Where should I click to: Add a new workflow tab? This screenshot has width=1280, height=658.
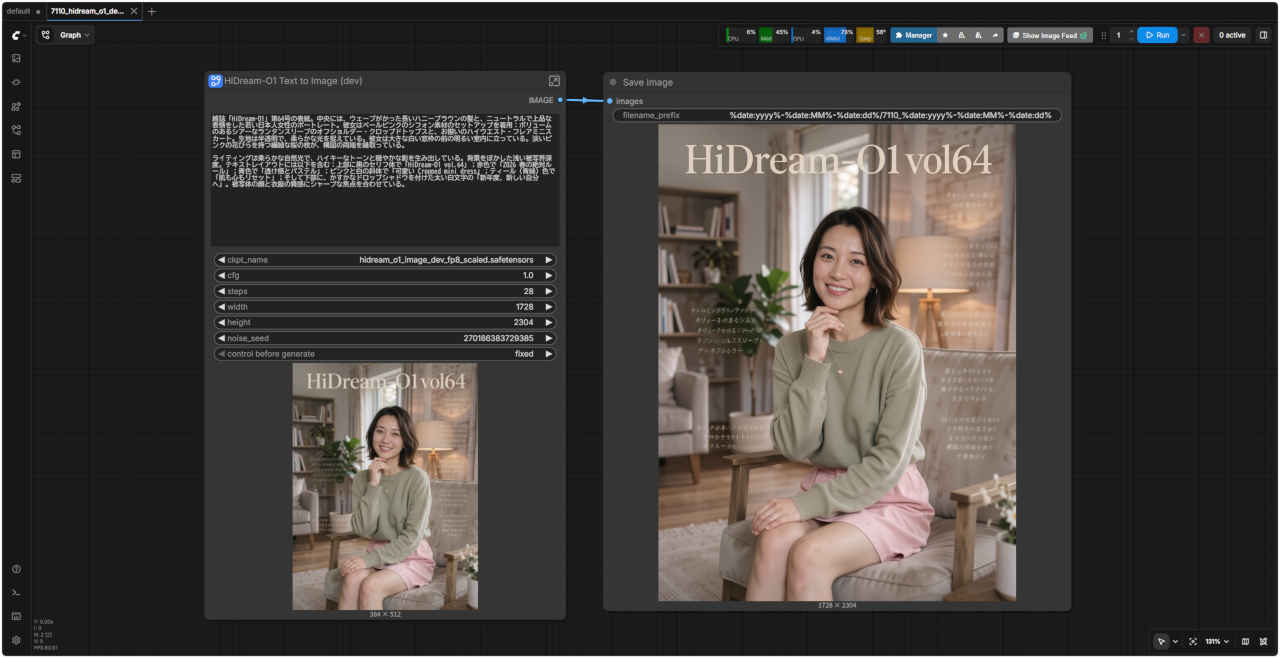(152, 11)
